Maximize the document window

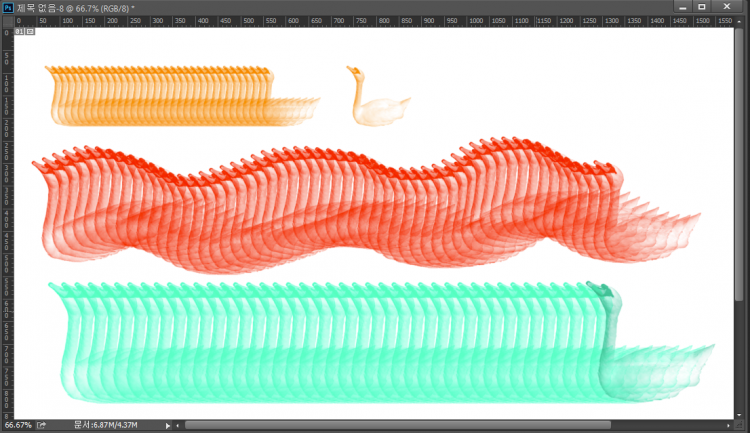pos(702,7)
